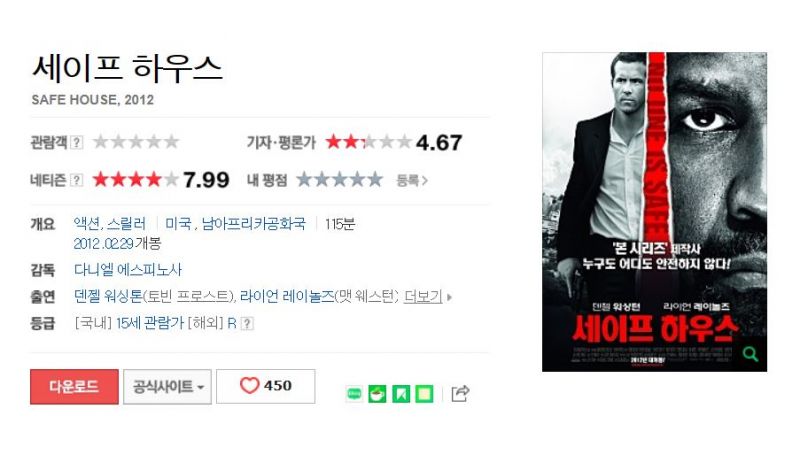Open help icon next to 네티즌
Screen dimensions: 800x455
77,180
